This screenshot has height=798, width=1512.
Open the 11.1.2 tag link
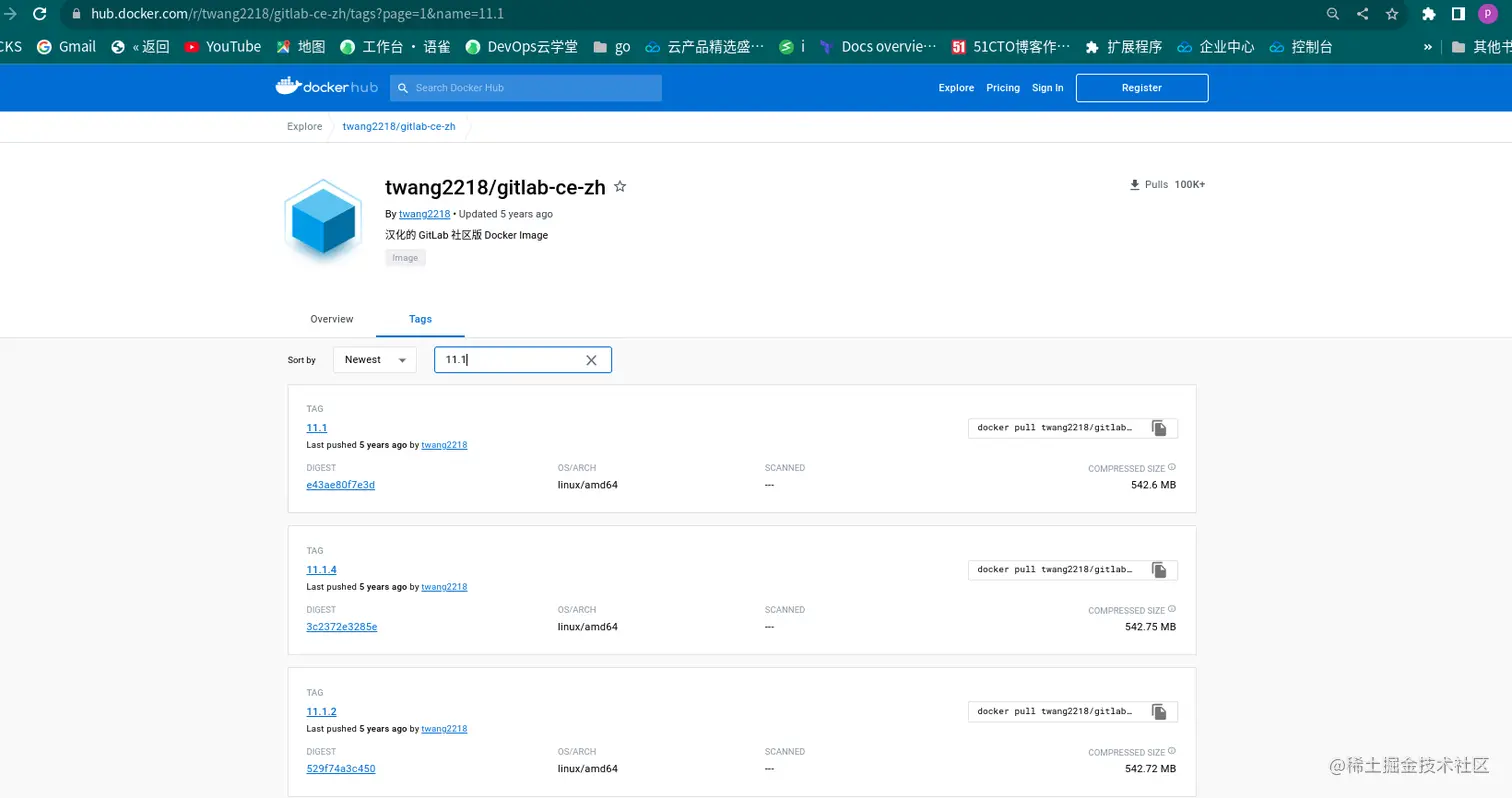(321, 712)
